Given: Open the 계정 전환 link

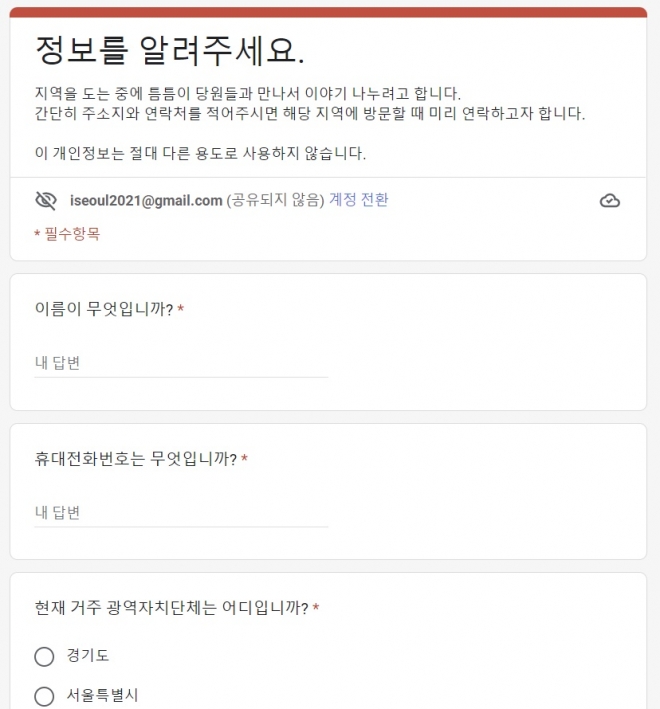Looking at the screenshot, I should click(358, 200).
